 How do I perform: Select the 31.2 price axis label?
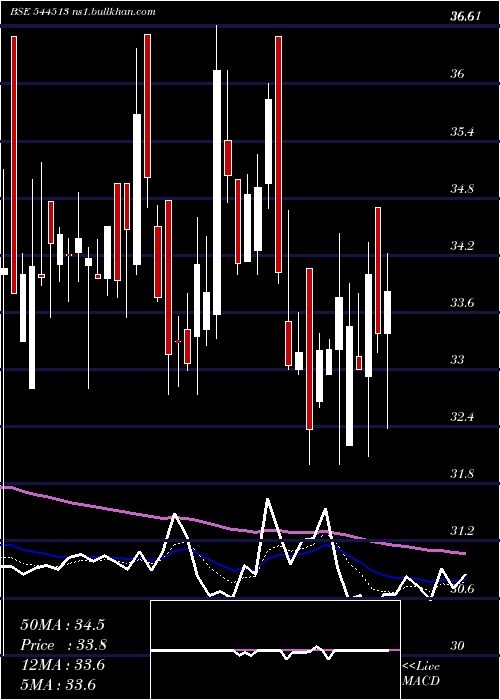point(460,531)
